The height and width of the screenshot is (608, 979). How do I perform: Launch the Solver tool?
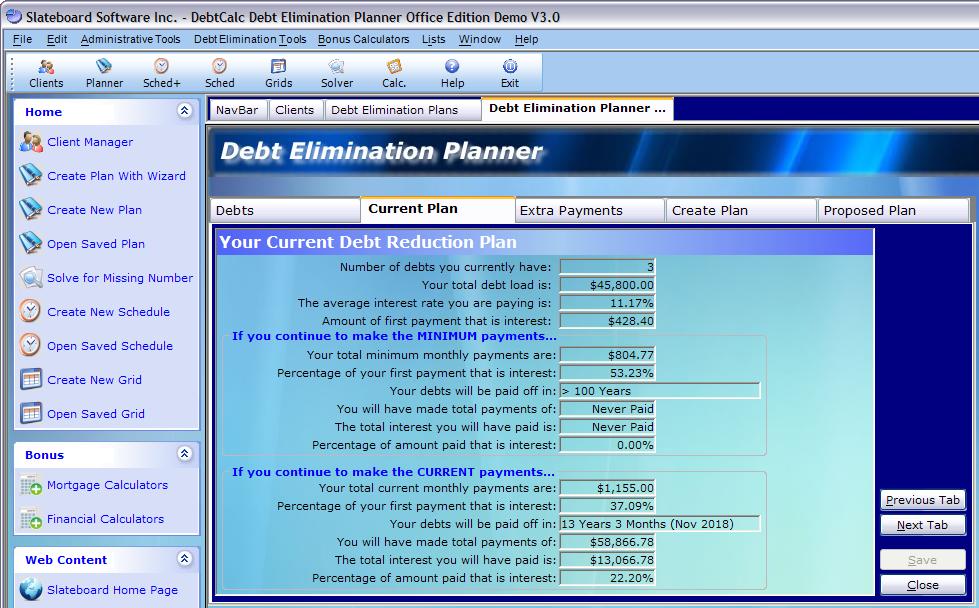pyautogui.click(x=336, y=73)
